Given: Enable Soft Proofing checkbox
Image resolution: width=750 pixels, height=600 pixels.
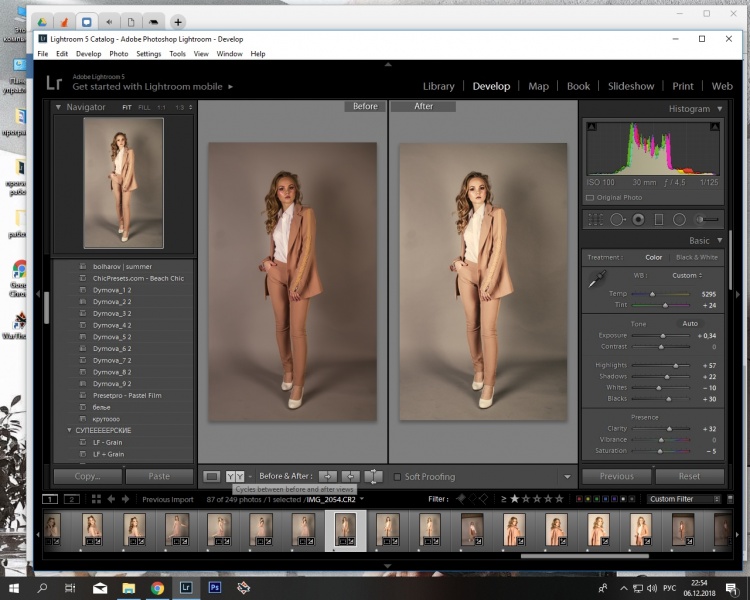Looking at the screenshot, I should point(397,477).
